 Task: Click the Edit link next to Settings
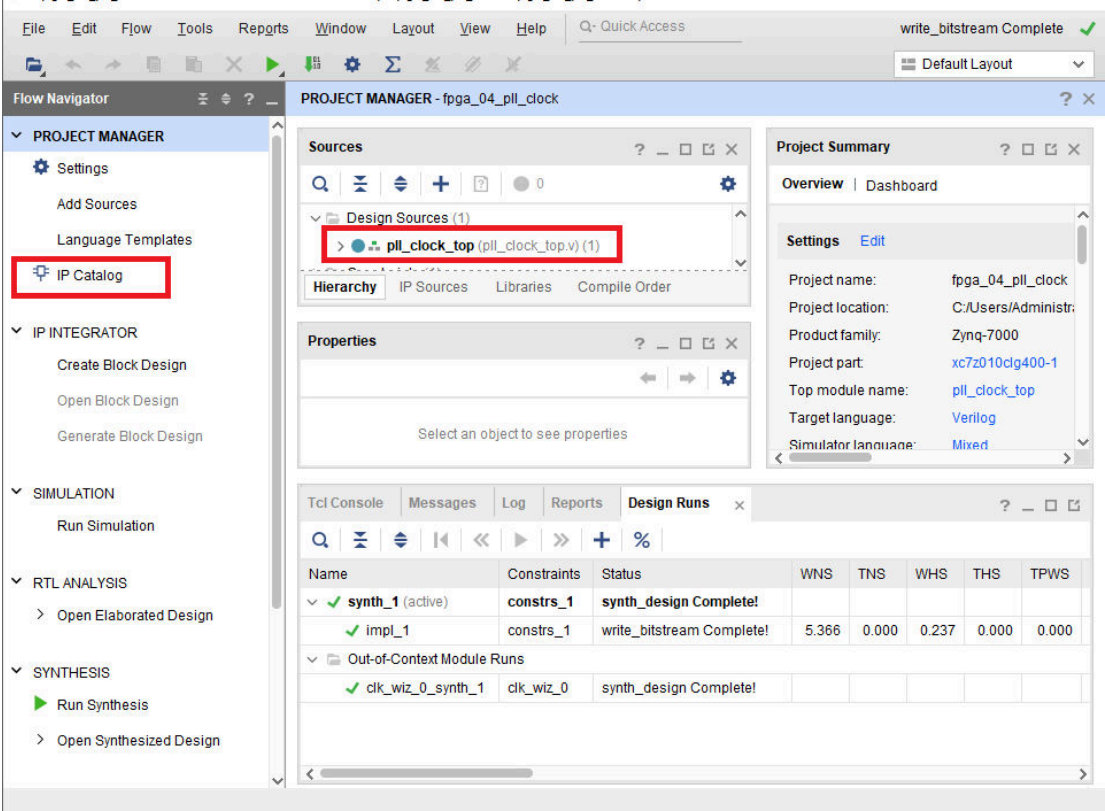click(x=872, y=241)
